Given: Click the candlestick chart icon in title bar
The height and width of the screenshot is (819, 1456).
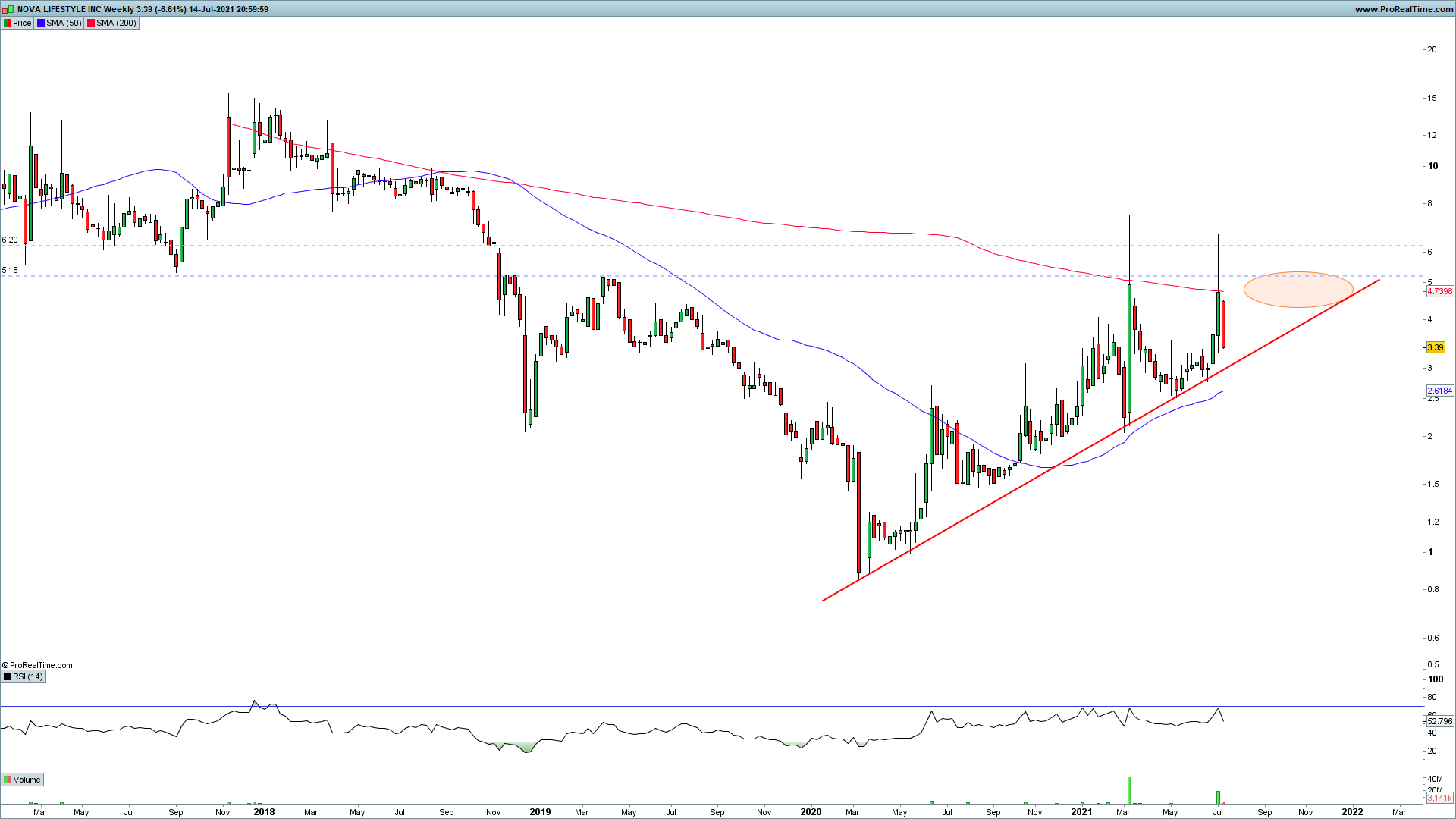Looking at the screenshot, I should tap(8, 9).
